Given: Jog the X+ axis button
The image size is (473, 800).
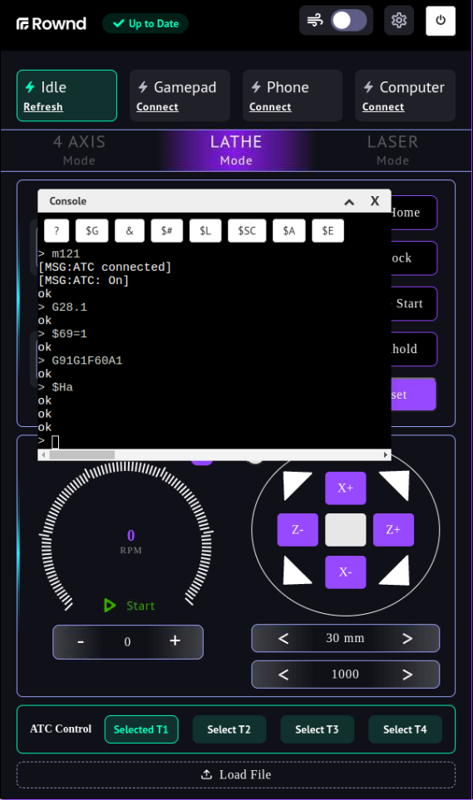Looking at the screenshot, I should click(345, 488).
